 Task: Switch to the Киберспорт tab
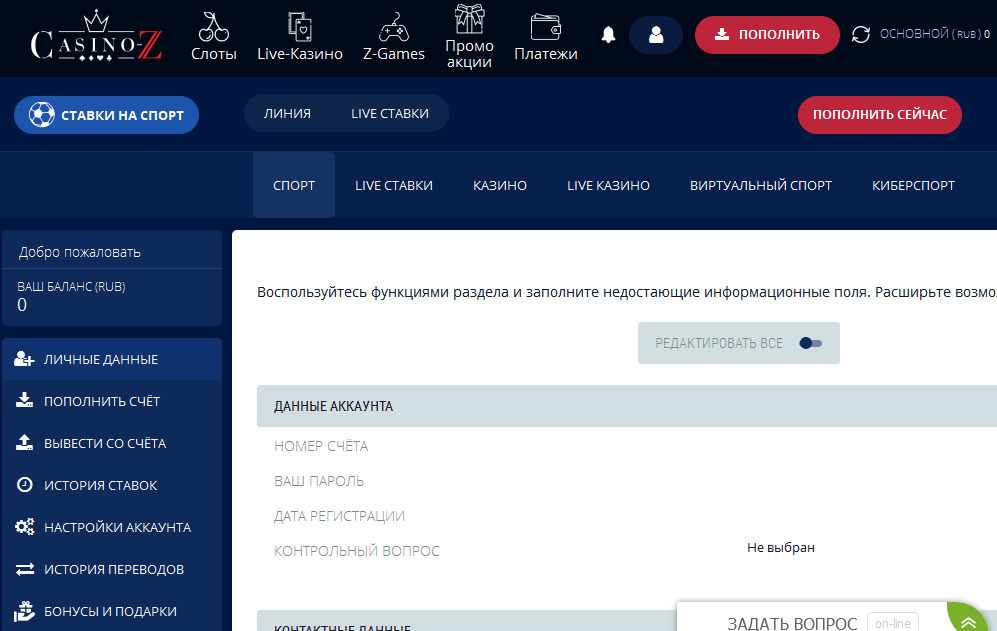pyautogui.click(x=913, y=185)
